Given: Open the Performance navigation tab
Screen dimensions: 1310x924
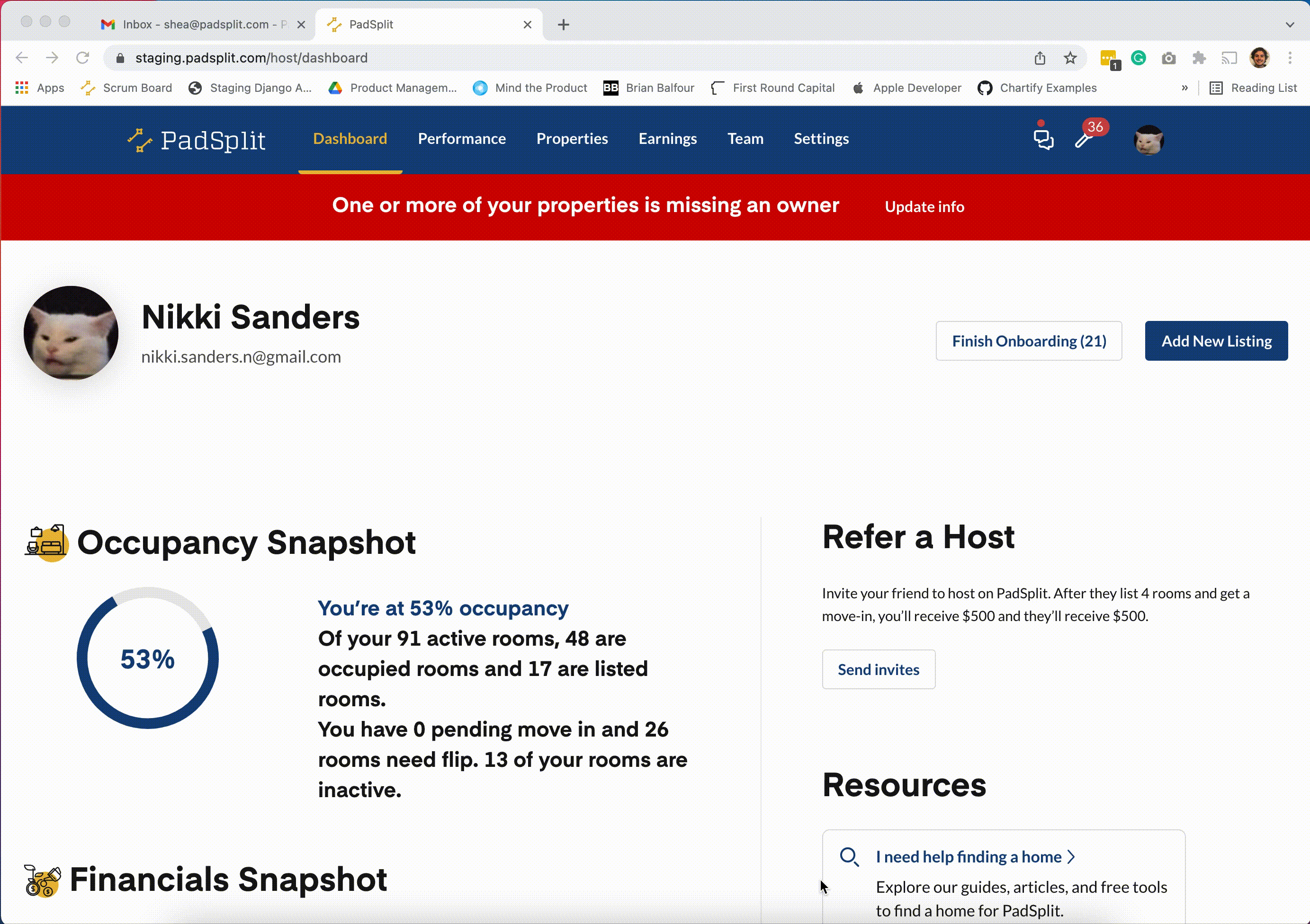Looking at the screenshot, I should tap(461, 139).
